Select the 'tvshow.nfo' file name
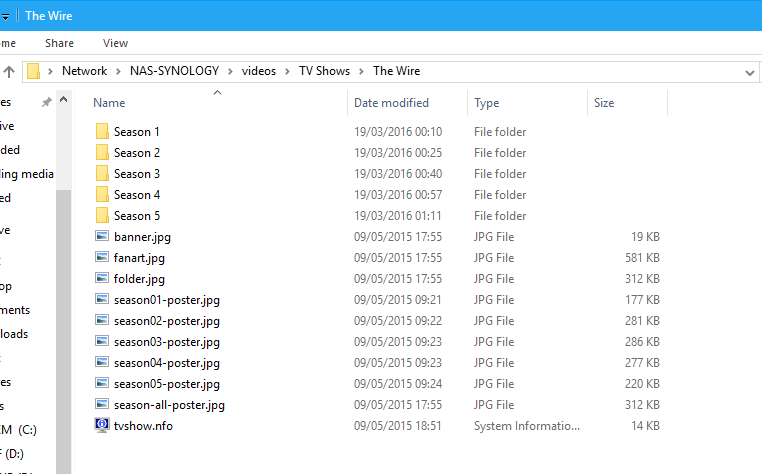This screenshot has height=474, width=762. point(143,426)
